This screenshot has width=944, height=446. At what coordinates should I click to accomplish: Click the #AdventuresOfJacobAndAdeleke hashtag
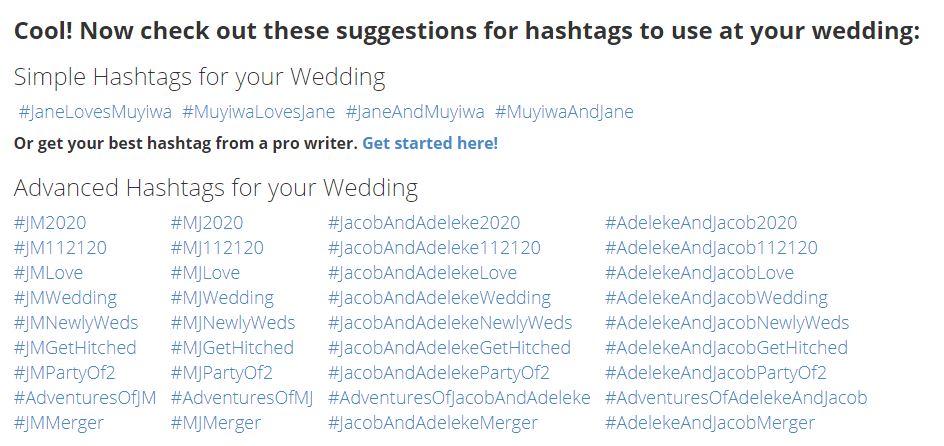coord(459,398)
